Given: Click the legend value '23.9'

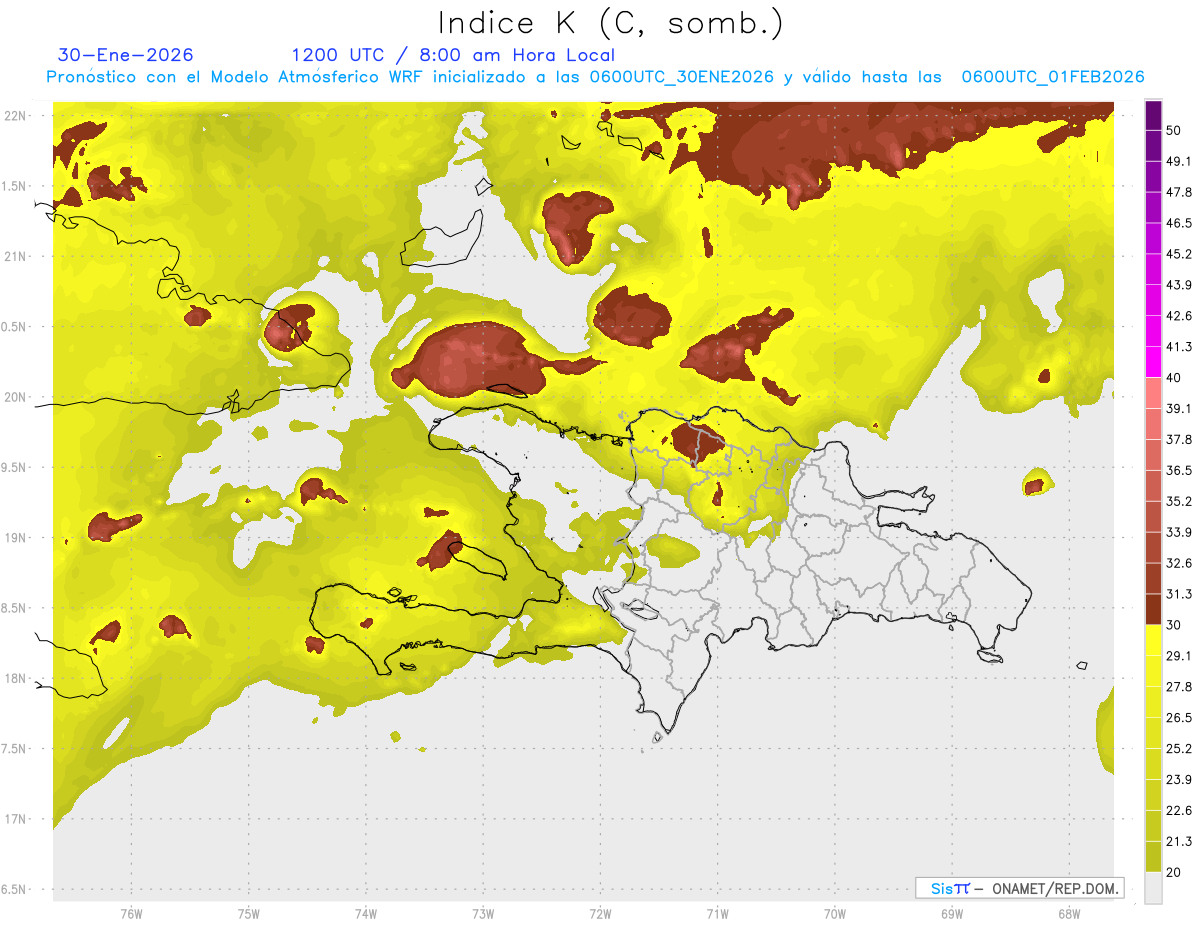Looking at the screenshot, I should point(1179,780).
